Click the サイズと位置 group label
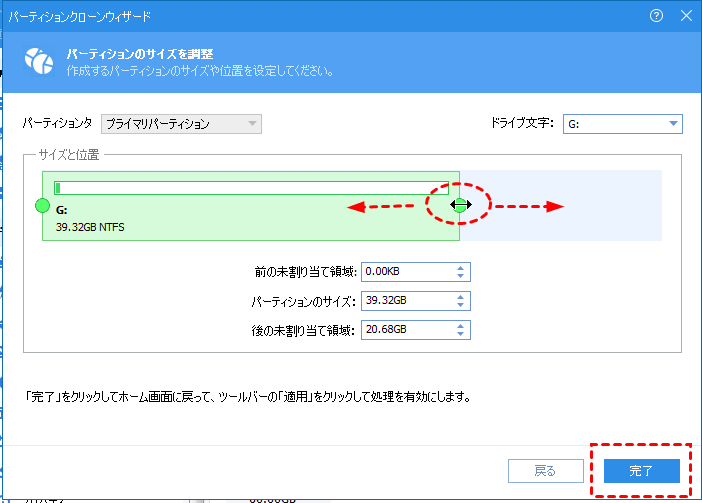Image resolution: width=702 pixels, height=503 pixels. (x=69, y=155)
